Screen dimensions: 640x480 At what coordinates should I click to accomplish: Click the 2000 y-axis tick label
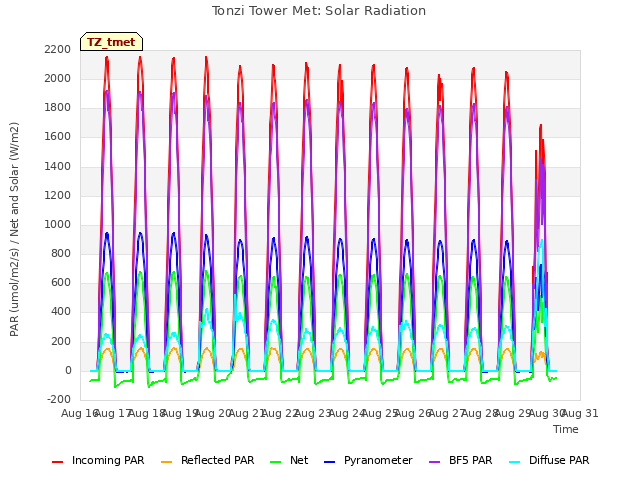(58, 78)
